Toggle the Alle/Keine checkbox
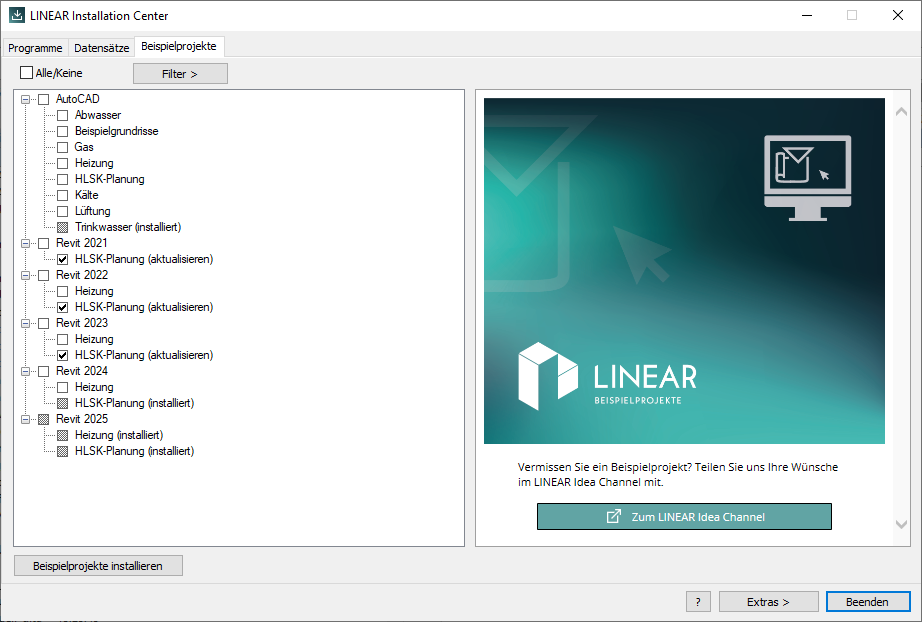 pos(26,73)
